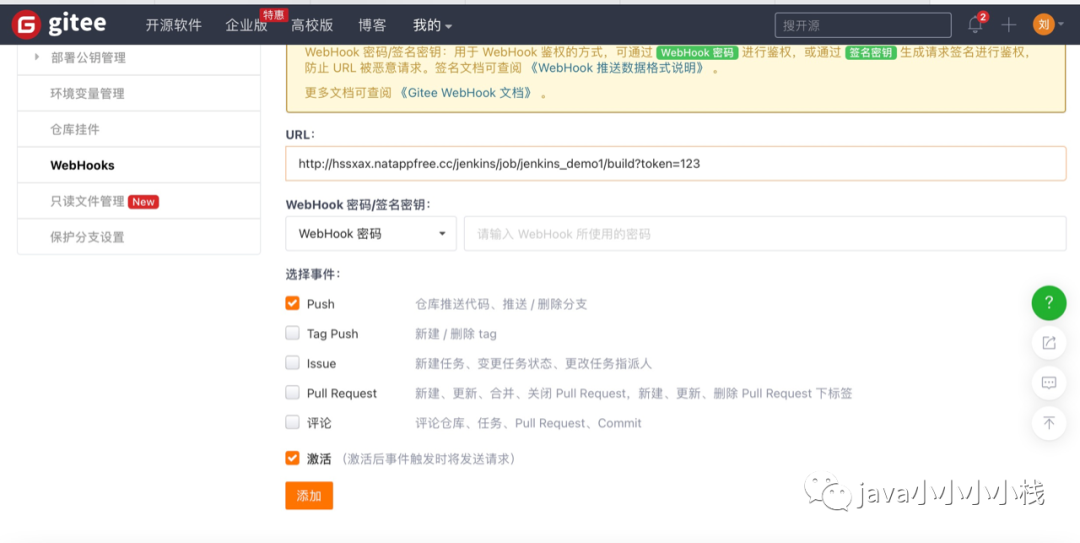The width and height of the screenshot is (1080, 543).
Task: Uncheck the Push event checkbox
Action: point(293,303)
